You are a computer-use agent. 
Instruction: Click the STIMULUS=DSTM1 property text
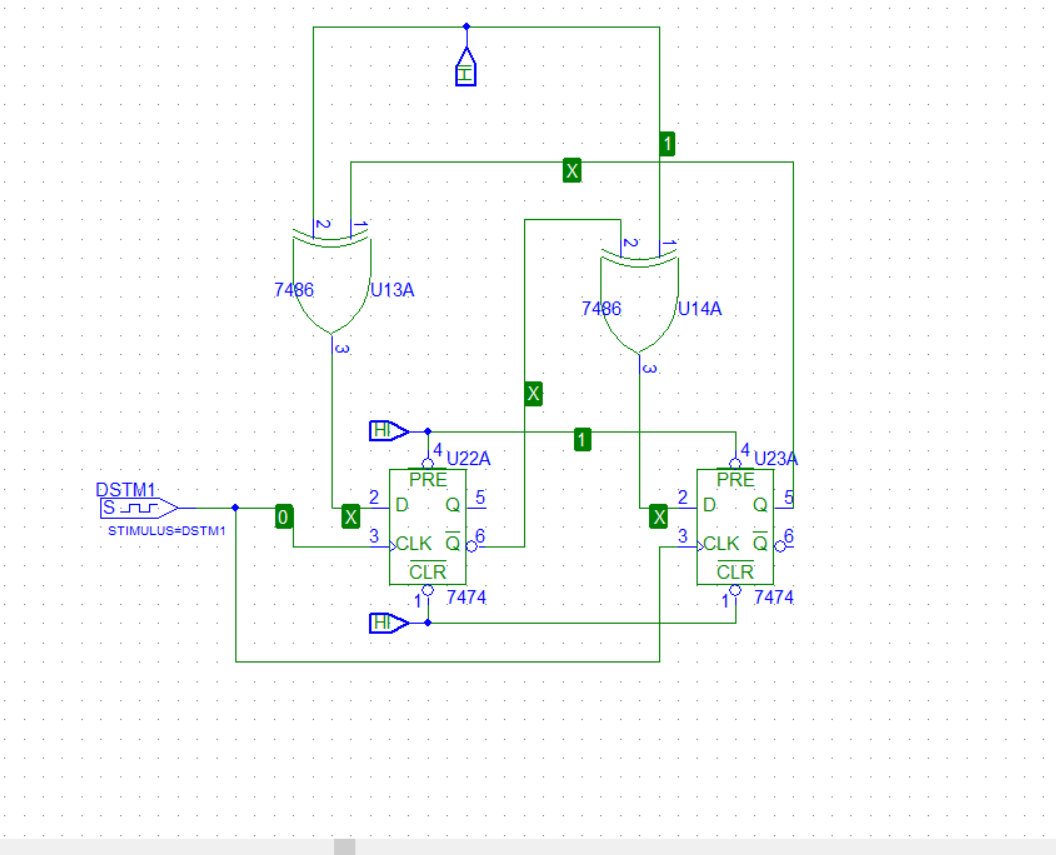pos(167,531)
